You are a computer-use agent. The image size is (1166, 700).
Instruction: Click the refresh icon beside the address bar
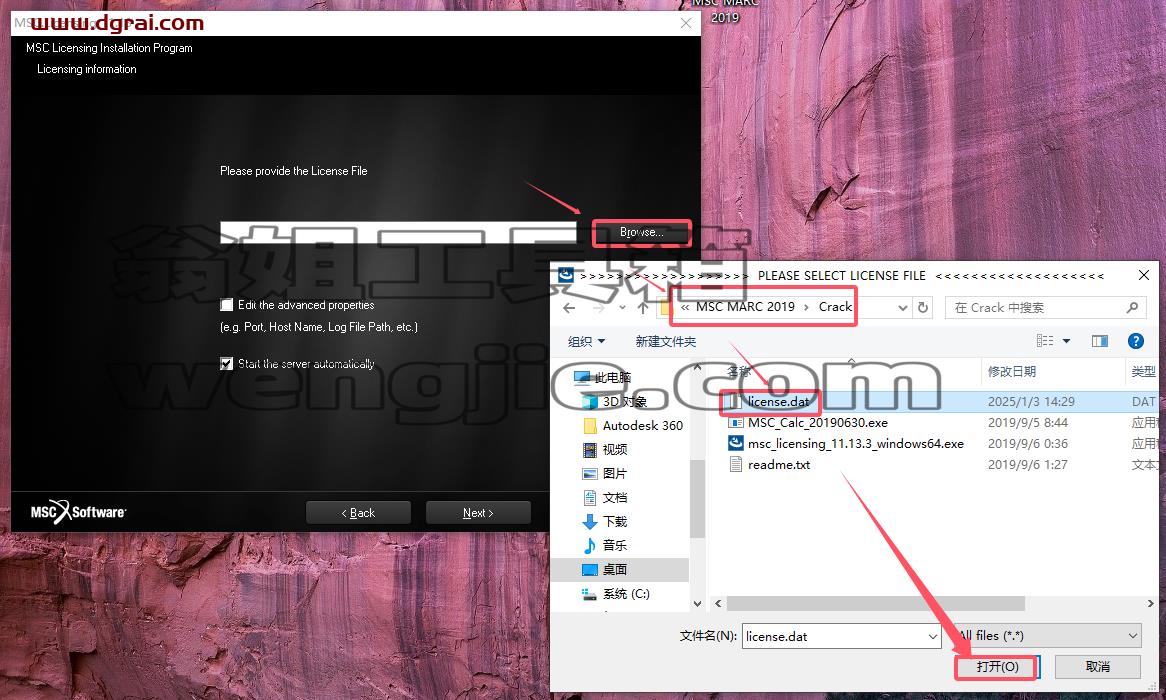(x=923, y=307)
